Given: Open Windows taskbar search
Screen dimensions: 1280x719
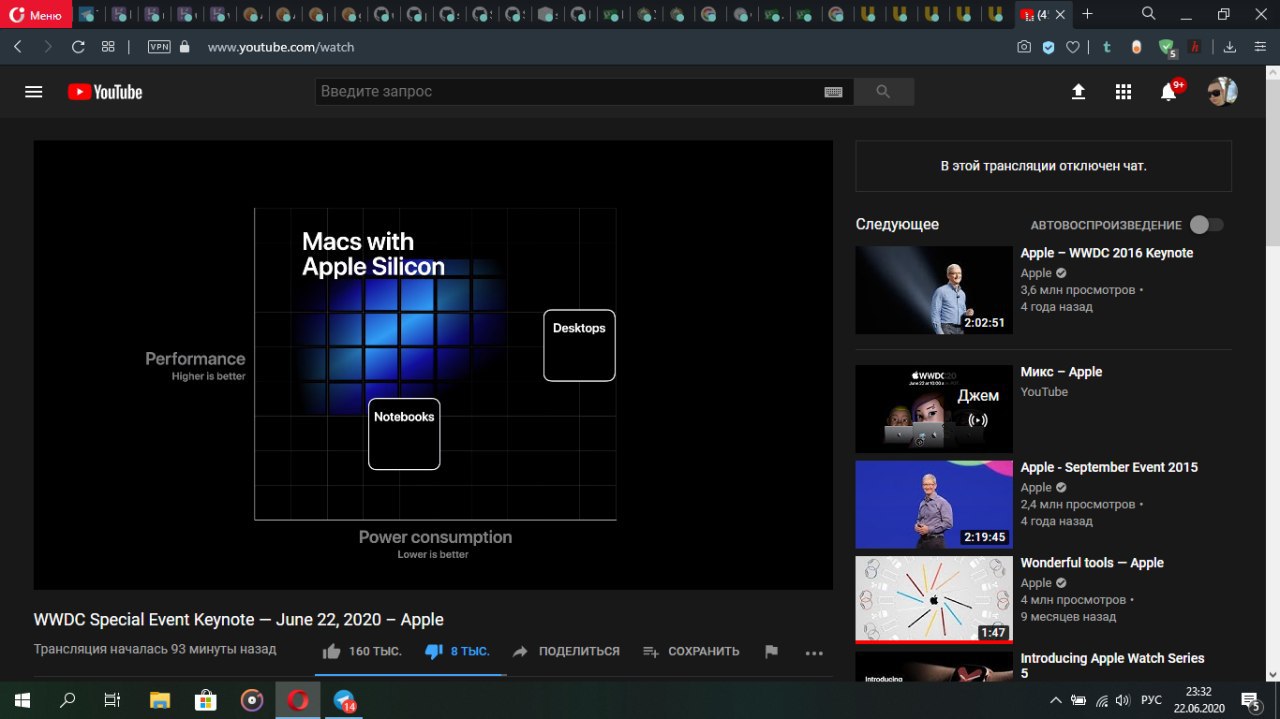Looking at the screenshot, I should click(67, 700).
